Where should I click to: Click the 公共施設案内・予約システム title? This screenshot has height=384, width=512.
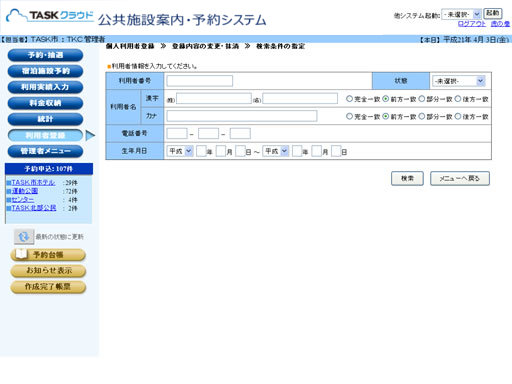tap(182, 20)
